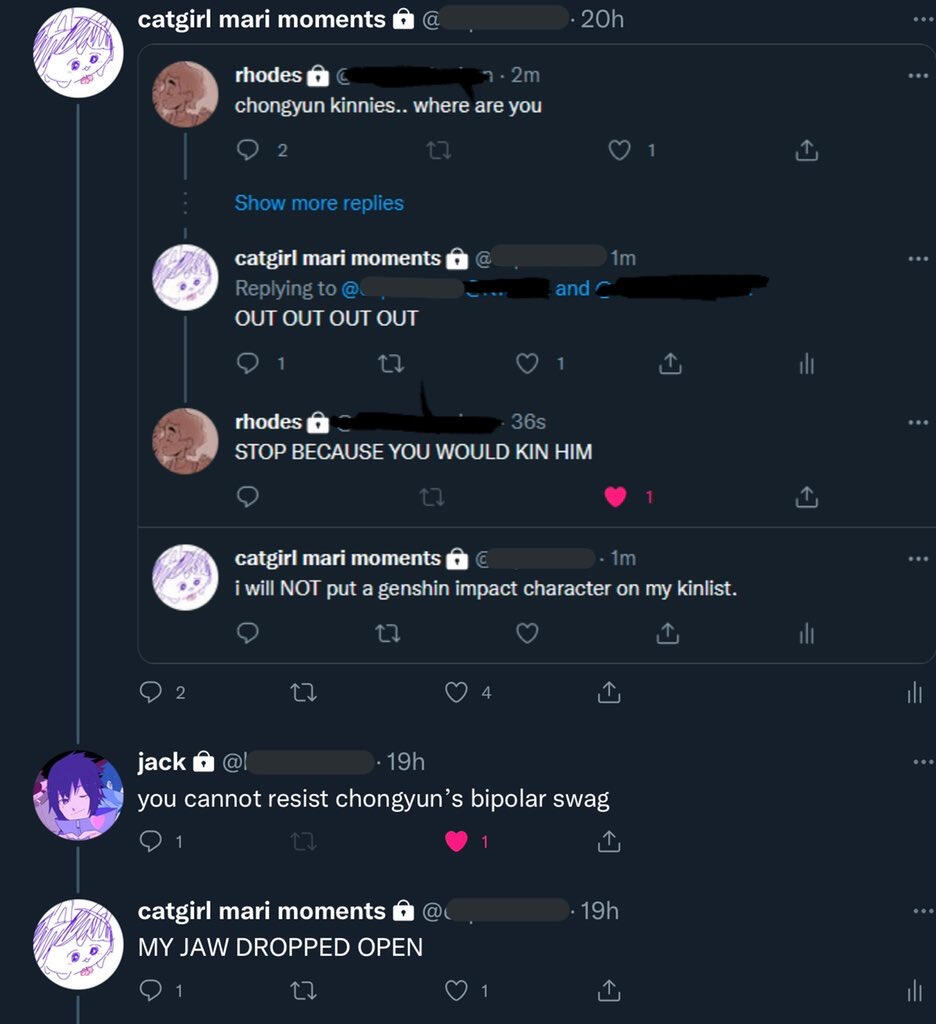Open rhodes' profile avatar on first tweet
Viewport: 936px width, 1024px height.
click(185, 94)
